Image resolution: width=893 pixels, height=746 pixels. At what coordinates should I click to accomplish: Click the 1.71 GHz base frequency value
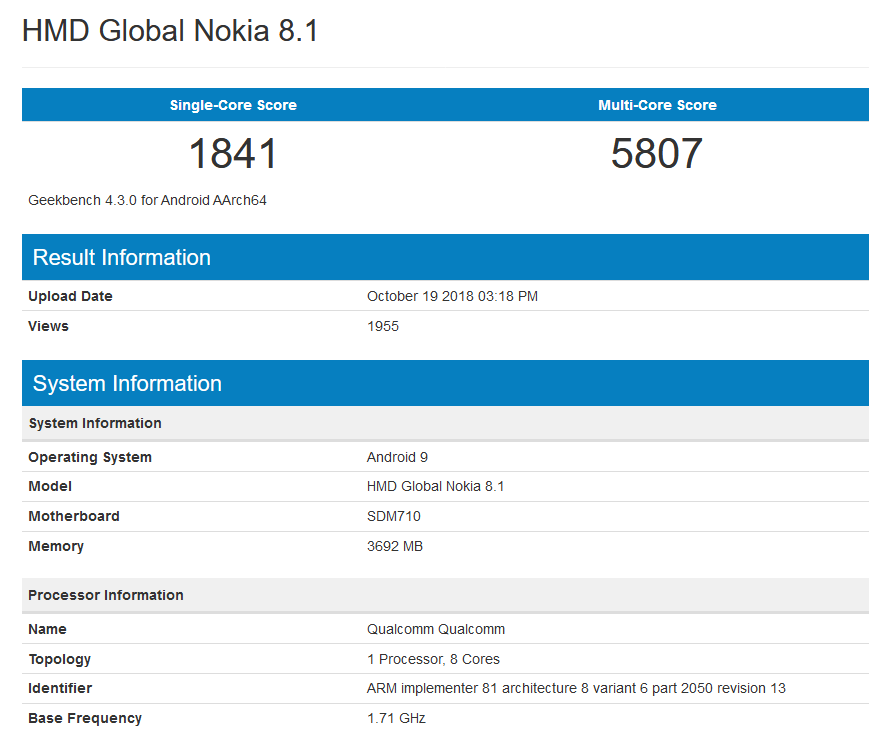click(396, 718)
